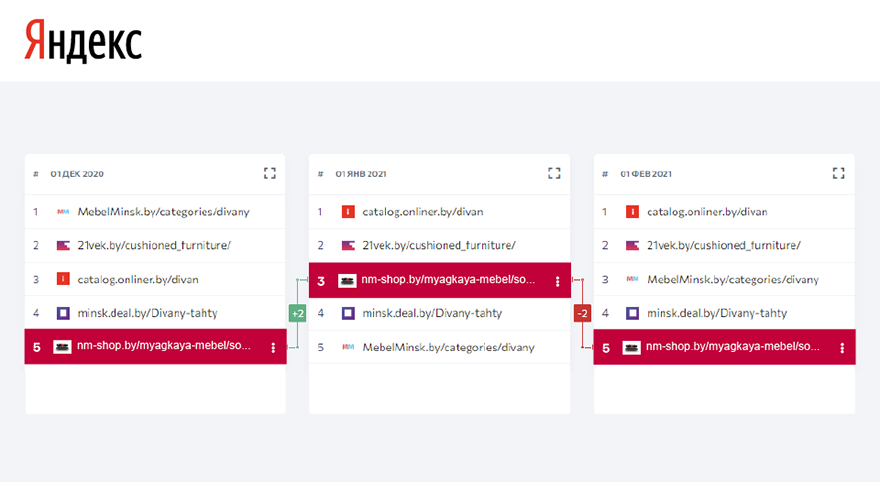Click the green +2 position change badge
The height and width of the screenshot is (482, 880).
(297, 313)
